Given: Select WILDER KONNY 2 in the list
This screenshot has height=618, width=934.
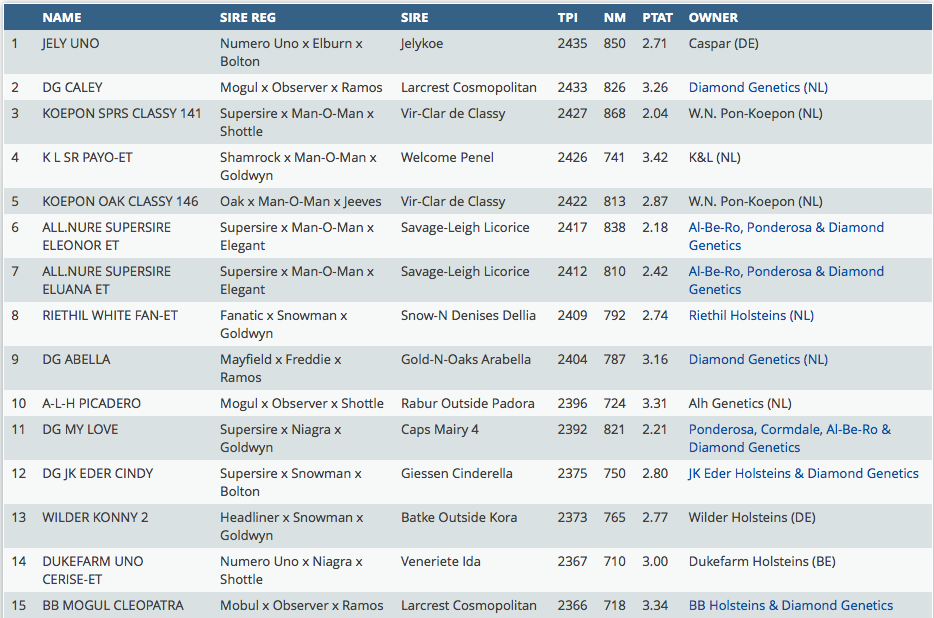Looking at the screenshot, I should coord(95,518).
